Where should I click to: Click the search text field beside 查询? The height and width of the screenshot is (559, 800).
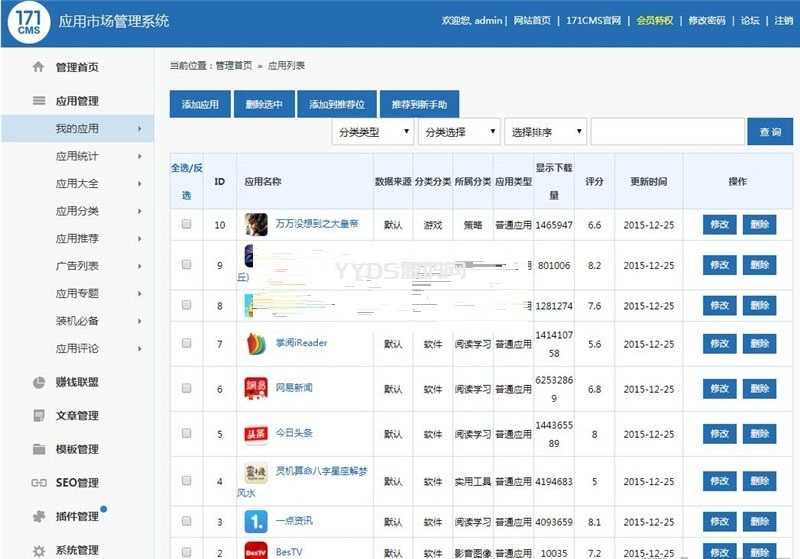tap(667, 132)
